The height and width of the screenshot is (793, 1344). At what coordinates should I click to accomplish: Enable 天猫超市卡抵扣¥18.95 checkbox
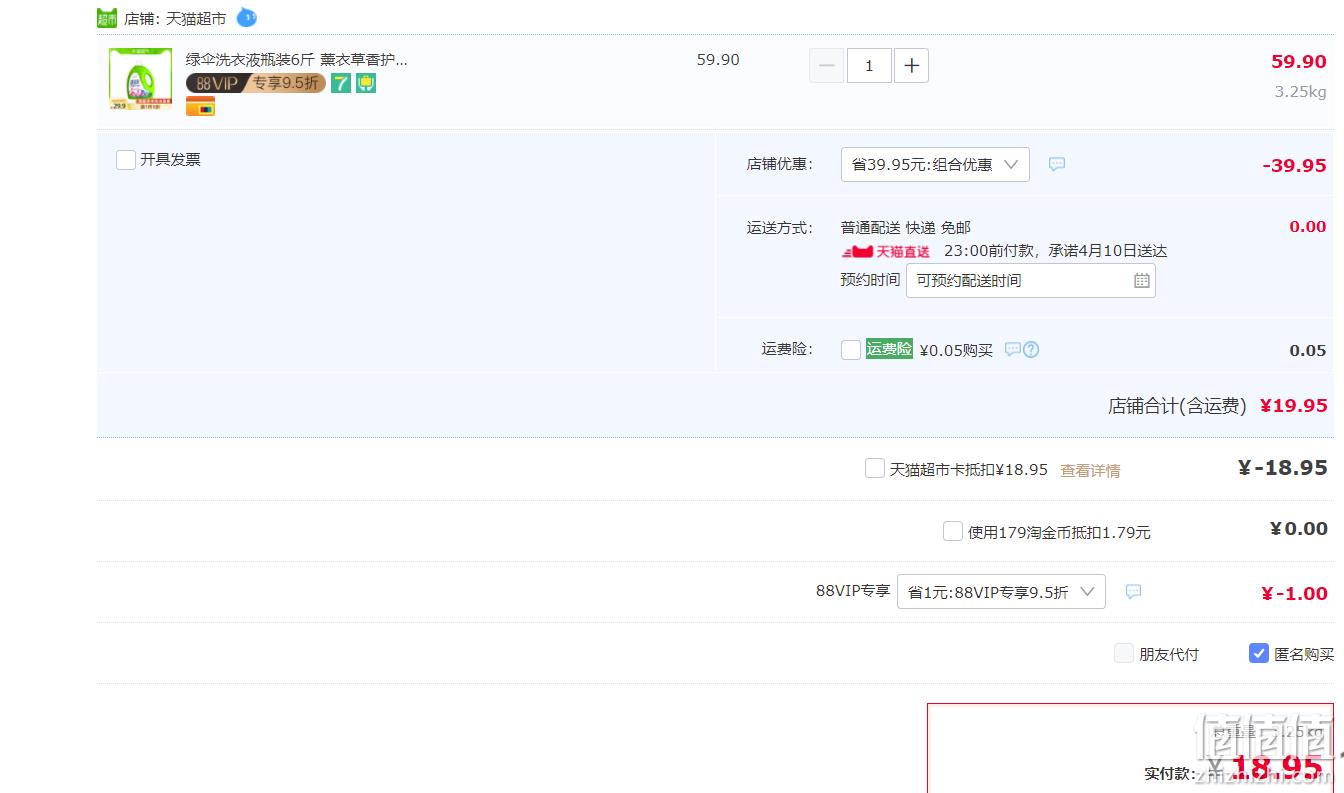point(875,468)
